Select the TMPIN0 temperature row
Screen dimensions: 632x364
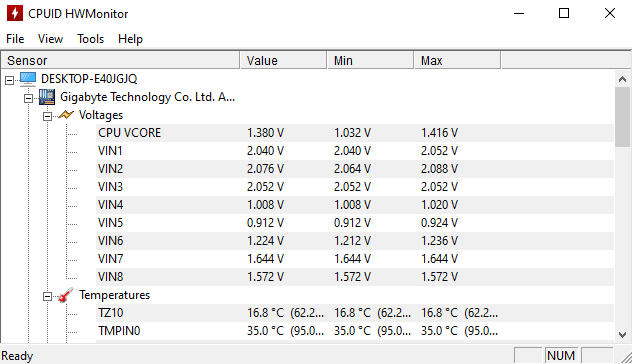pyautogui.click(x=355, y=331)
